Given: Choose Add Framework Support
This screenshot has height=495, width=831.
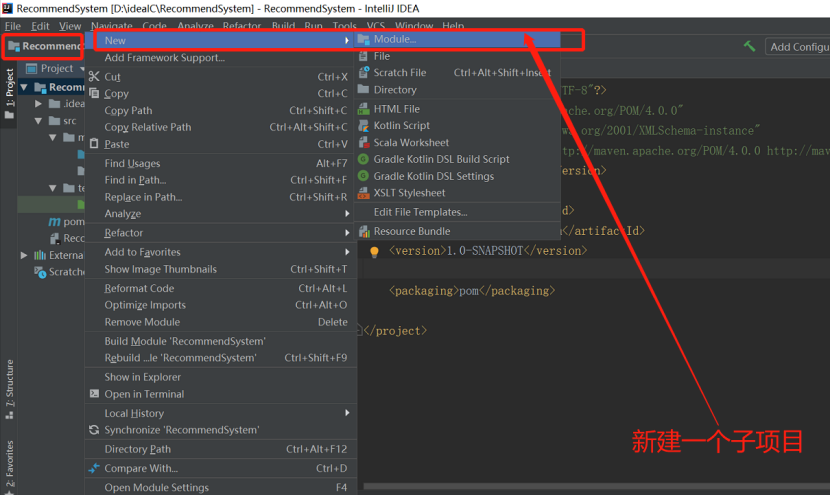Looking at the screenshot, I should (222, 58).
